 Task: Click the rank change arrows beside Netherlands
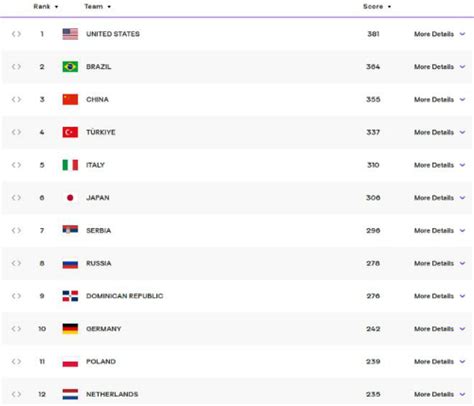coord(16,394)
